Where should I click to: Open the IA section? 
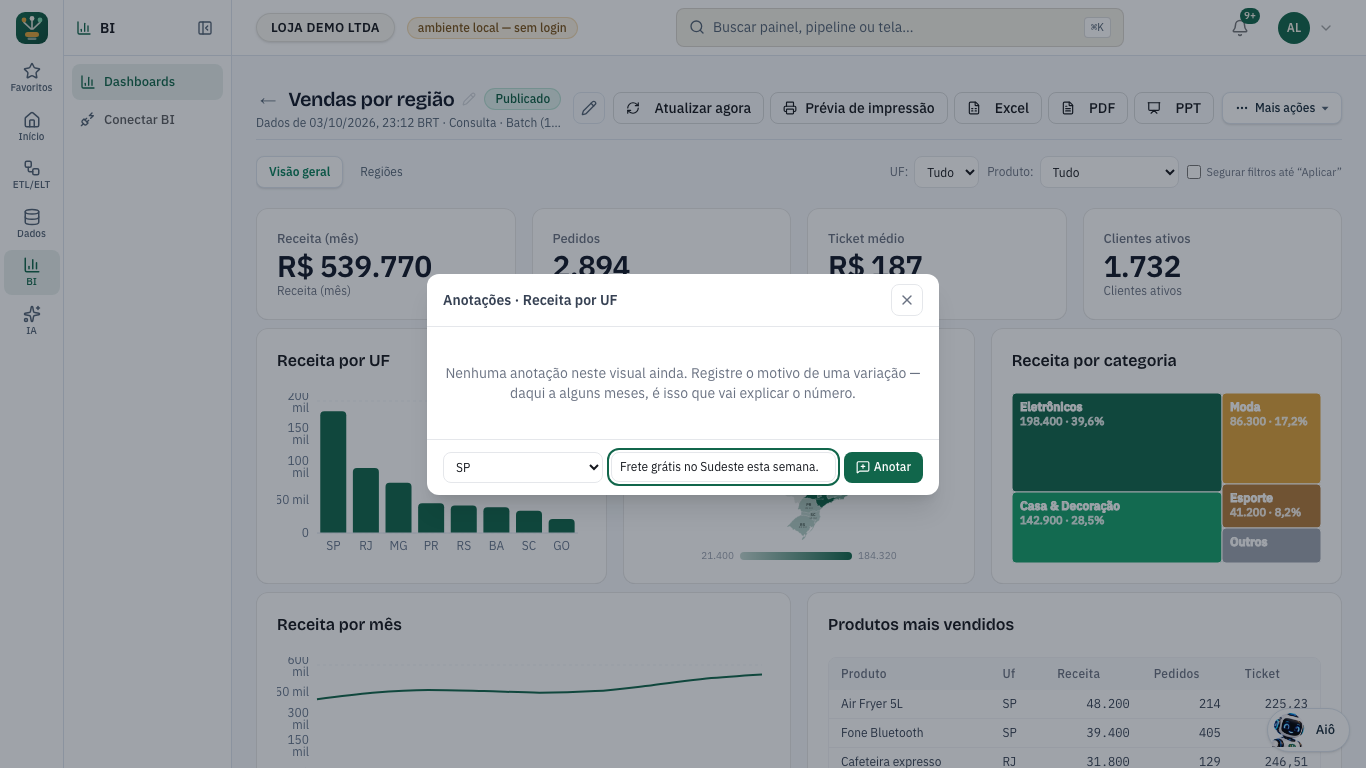click(31, 321)
